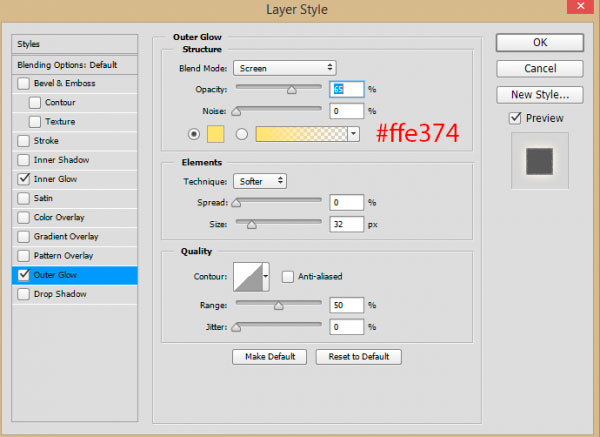The height and width of the screenshot is (437, 600).
Task: Expand the gradient picker dropdown arrow
Action: (354, 134)
